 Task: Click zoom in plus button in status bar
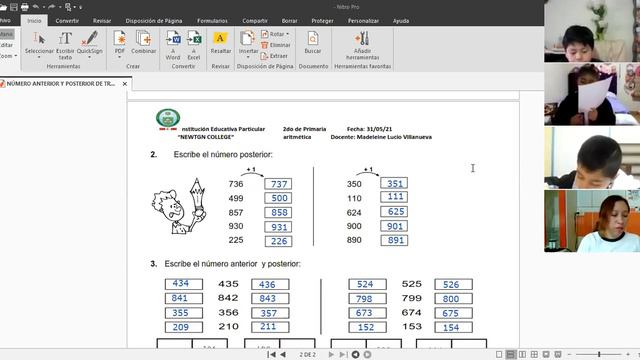click(628, 354)
